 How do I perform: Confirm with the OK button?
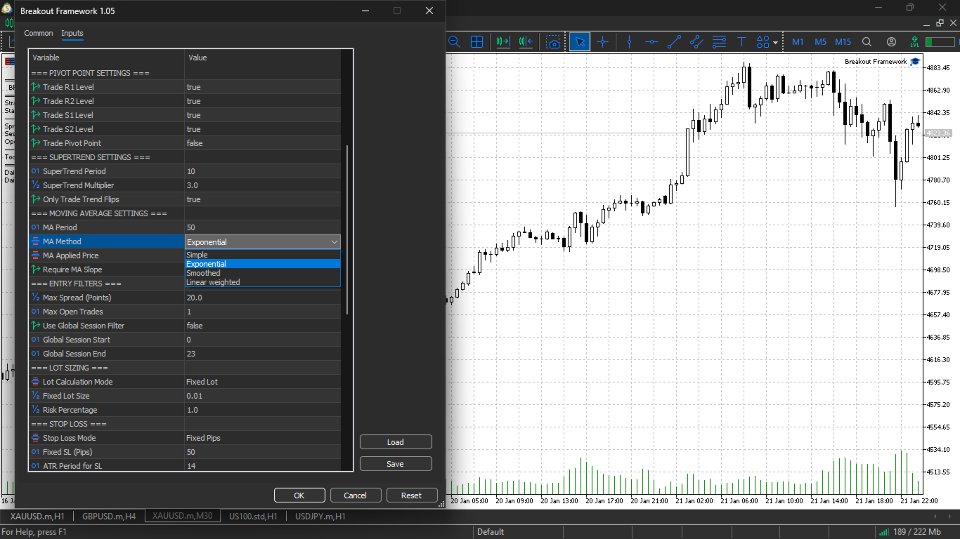(299, 496)
